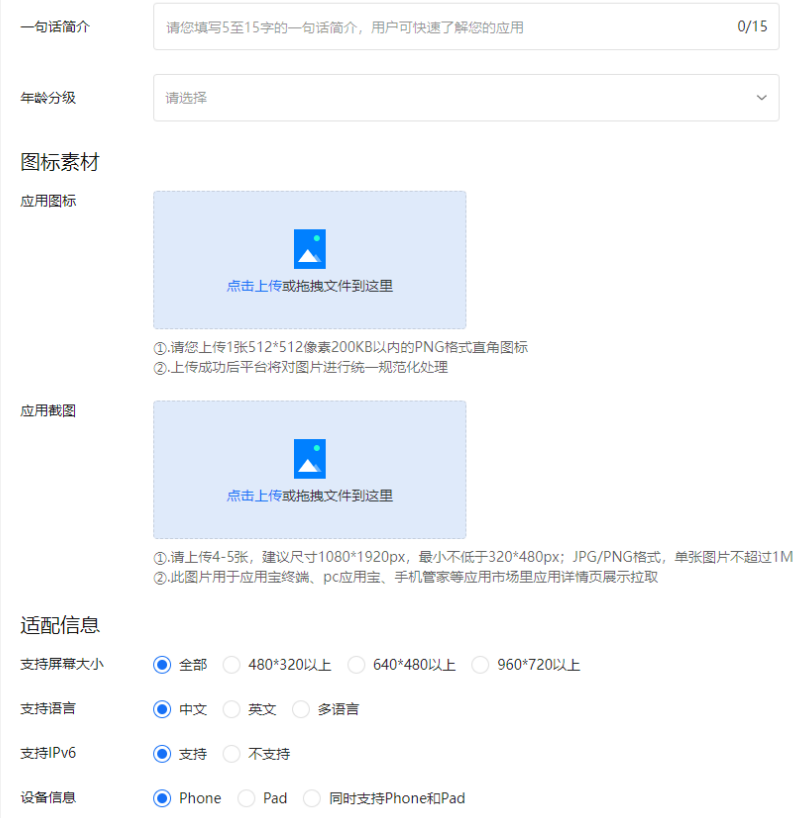The image size is (808, 818).
Task: Select 同时支持Phone和Pad option
Action: point(312,798)
